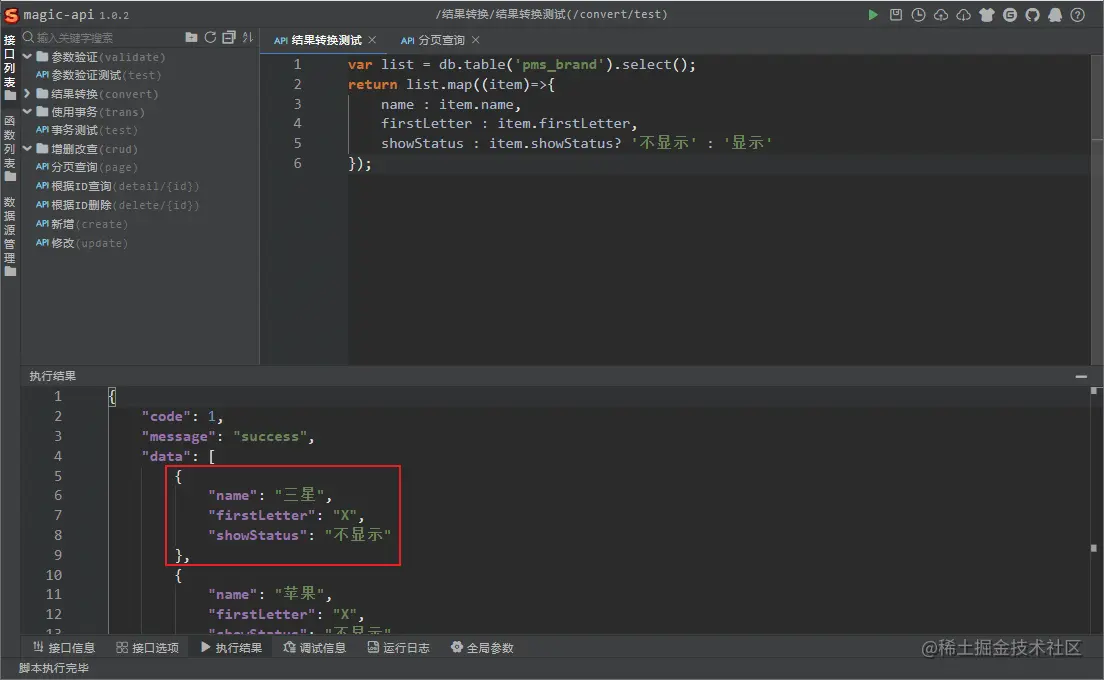This screenshot has width=1104, height=680.
Task: Close the 结果转换测试 editor tab
Action: [x=372, y=40]
